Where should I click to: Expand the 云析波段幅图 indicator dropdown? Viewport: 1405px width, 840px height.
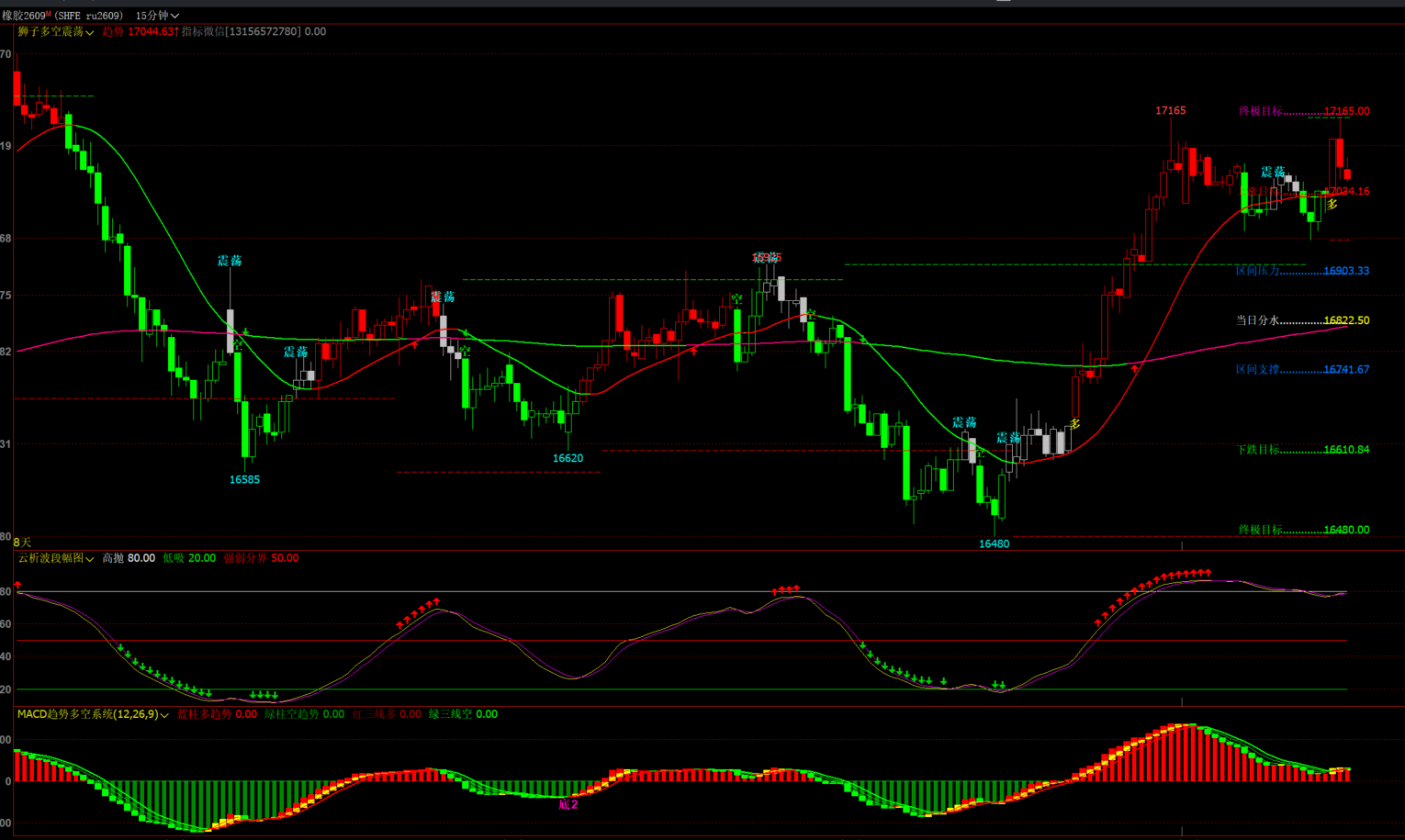55,558
